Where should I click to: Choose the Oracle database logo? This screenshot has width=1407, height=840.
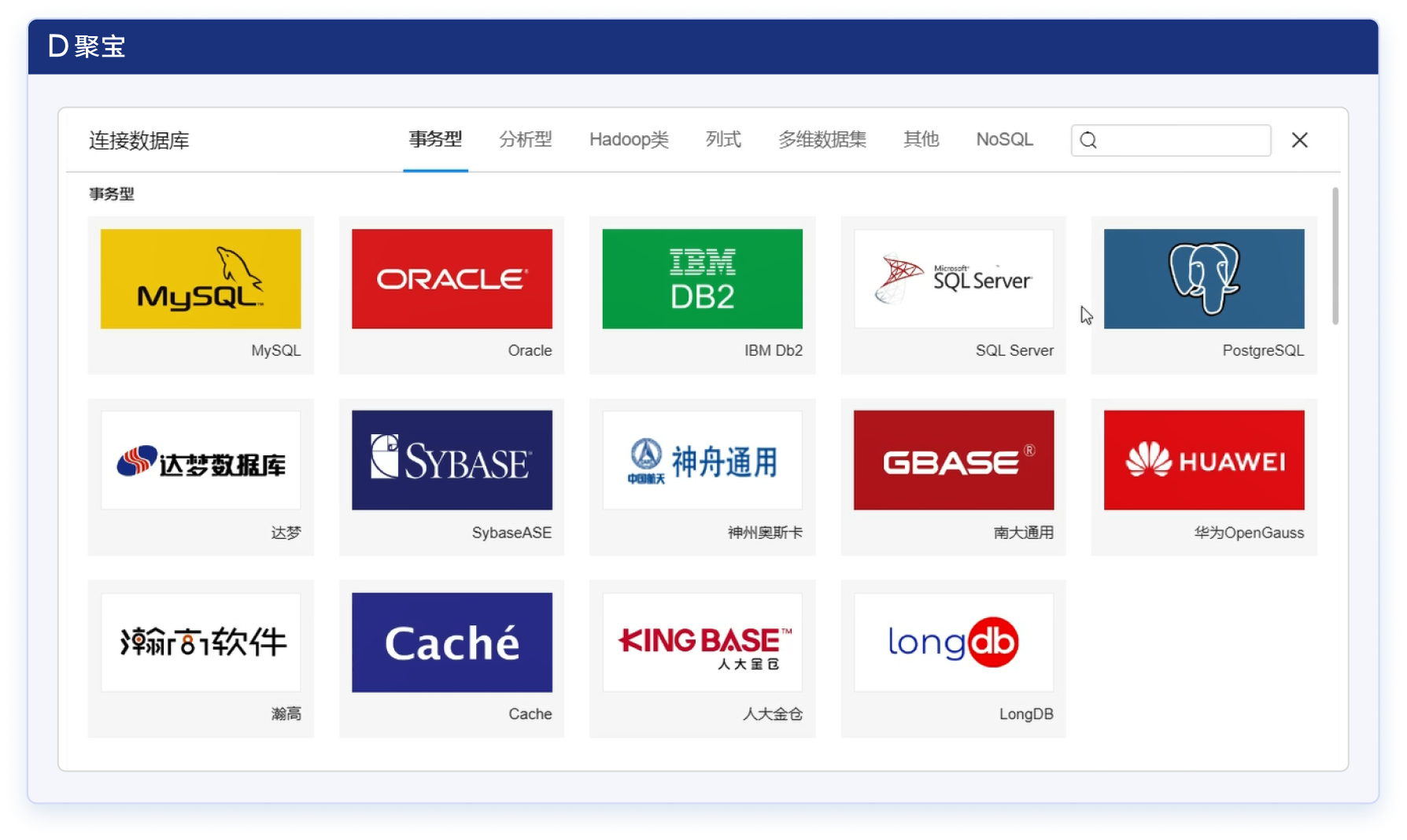coord(452,278)
